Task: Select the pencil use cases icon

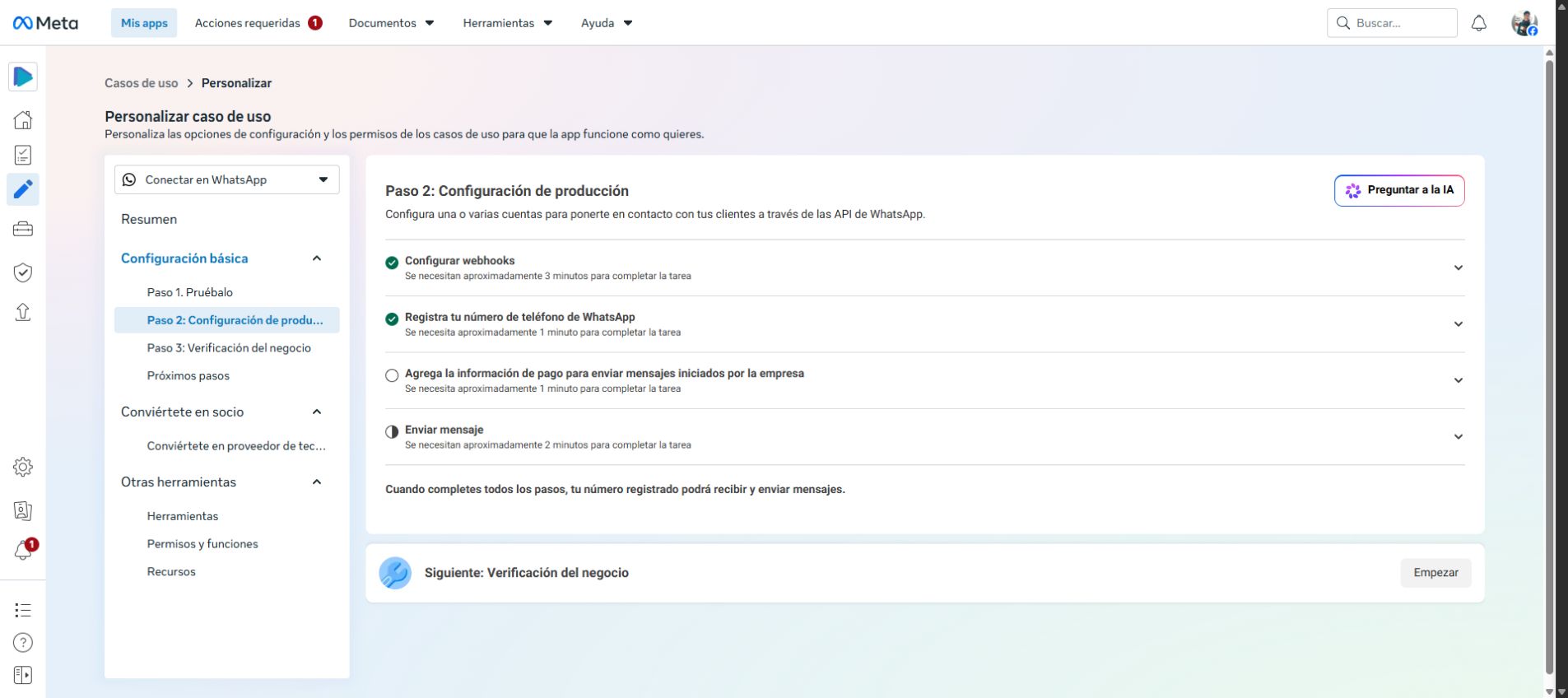Action: point(23,189)
